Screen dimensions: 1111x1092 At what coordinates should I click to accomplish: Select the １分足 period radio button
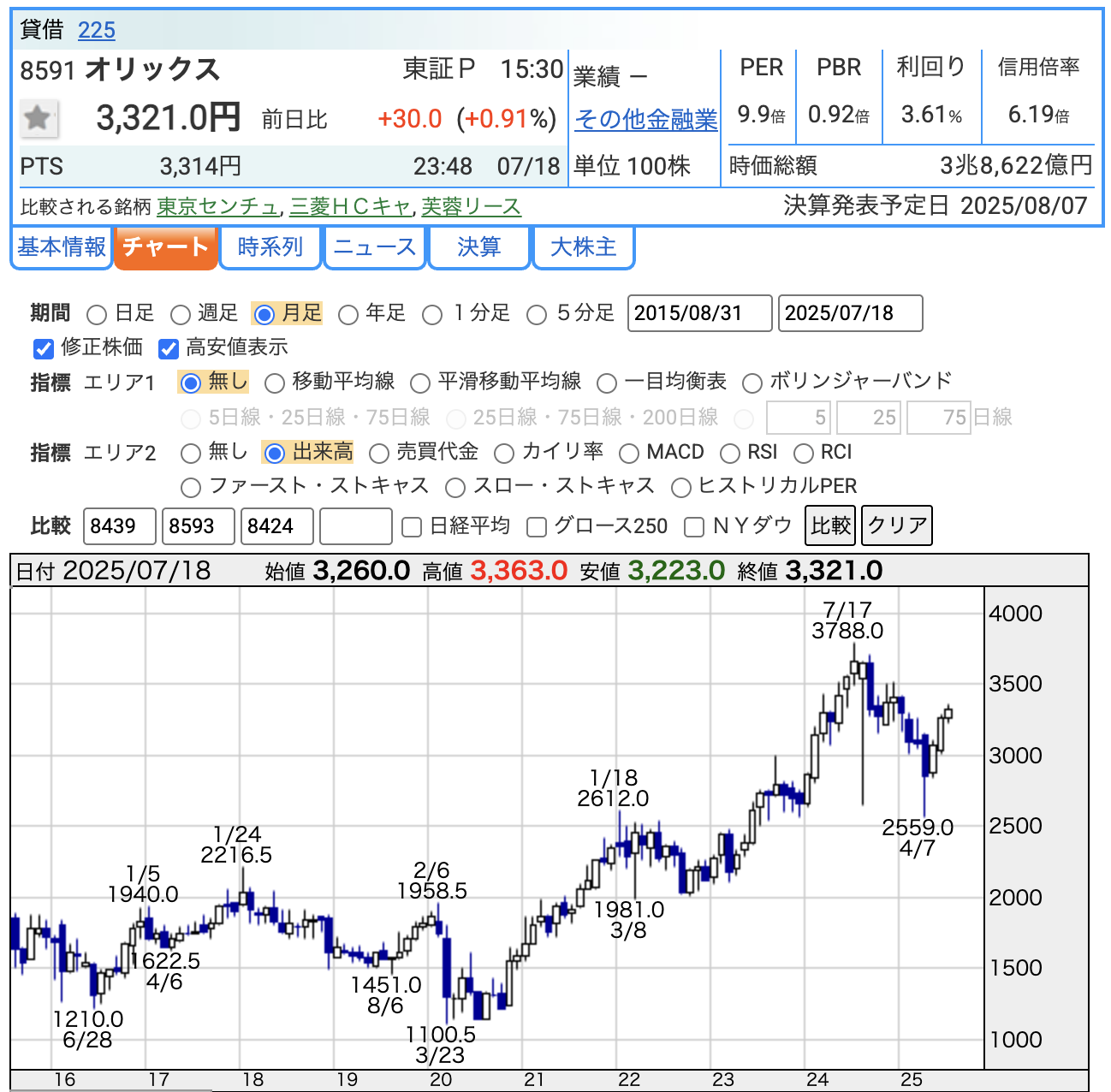pyautogui.click(x=432, y=315)
